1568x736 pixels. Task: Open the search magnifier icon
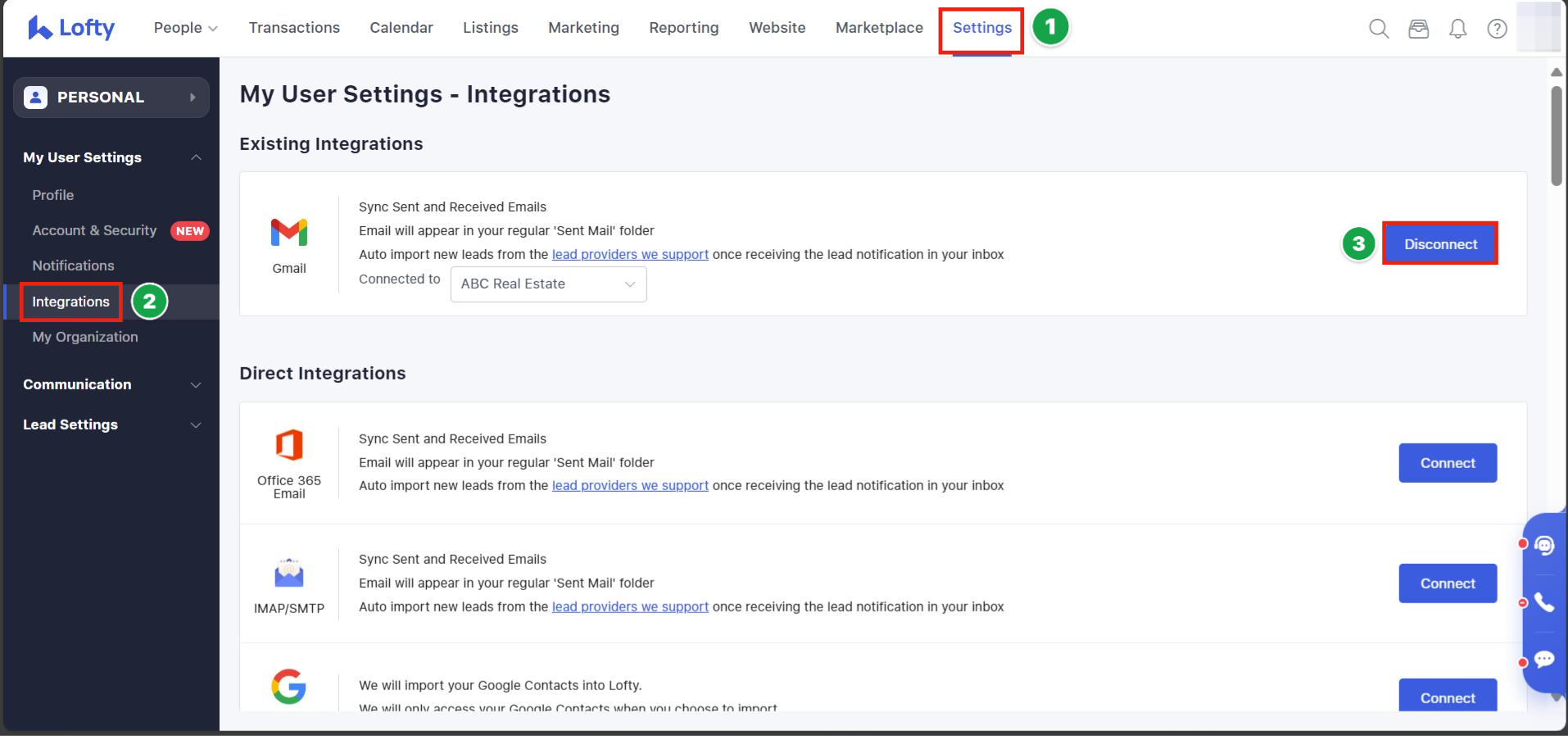(x=1379, y=29)
